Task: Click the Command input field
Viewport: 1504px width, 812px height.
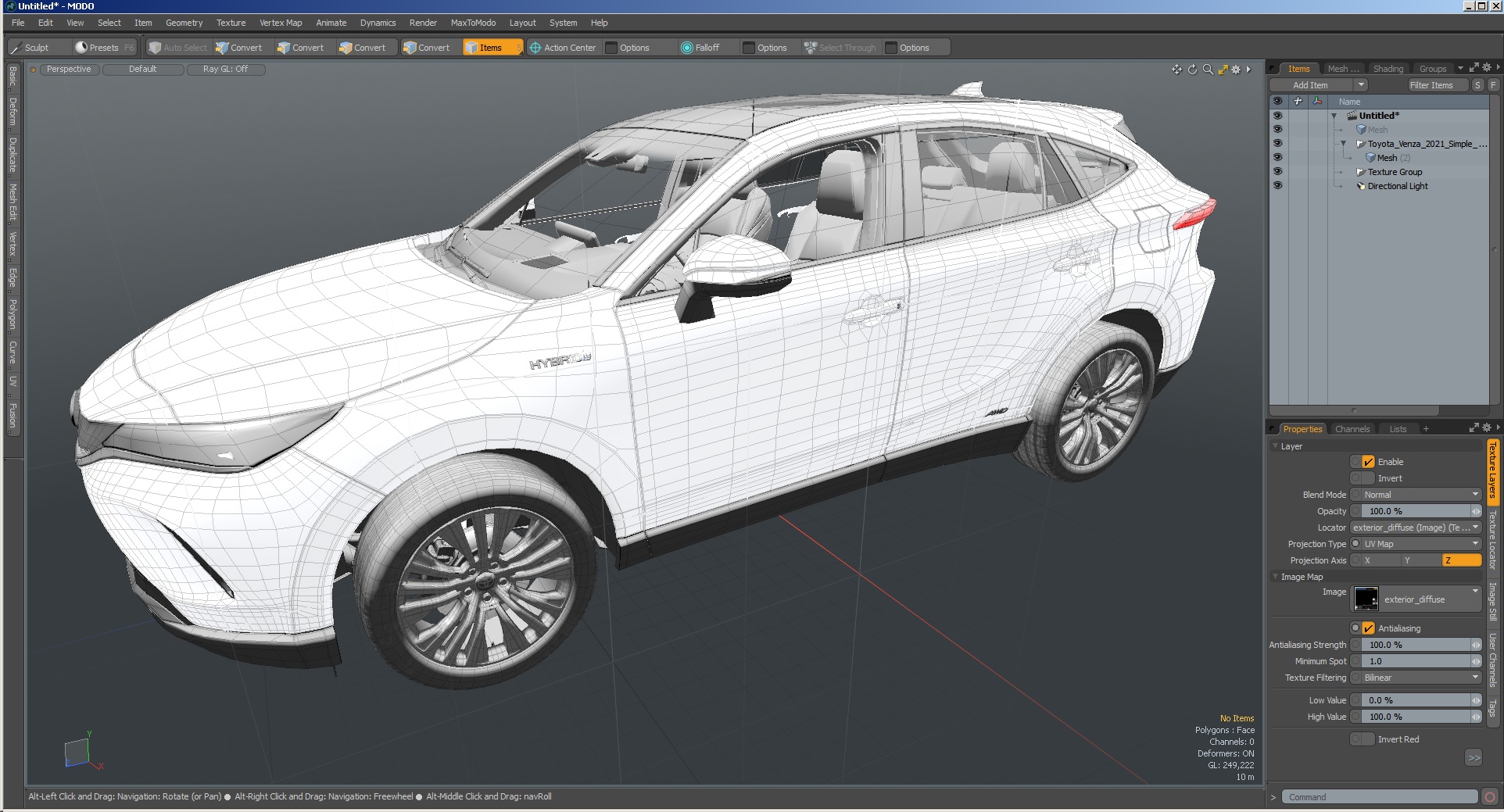Action: click(1380, 797)
